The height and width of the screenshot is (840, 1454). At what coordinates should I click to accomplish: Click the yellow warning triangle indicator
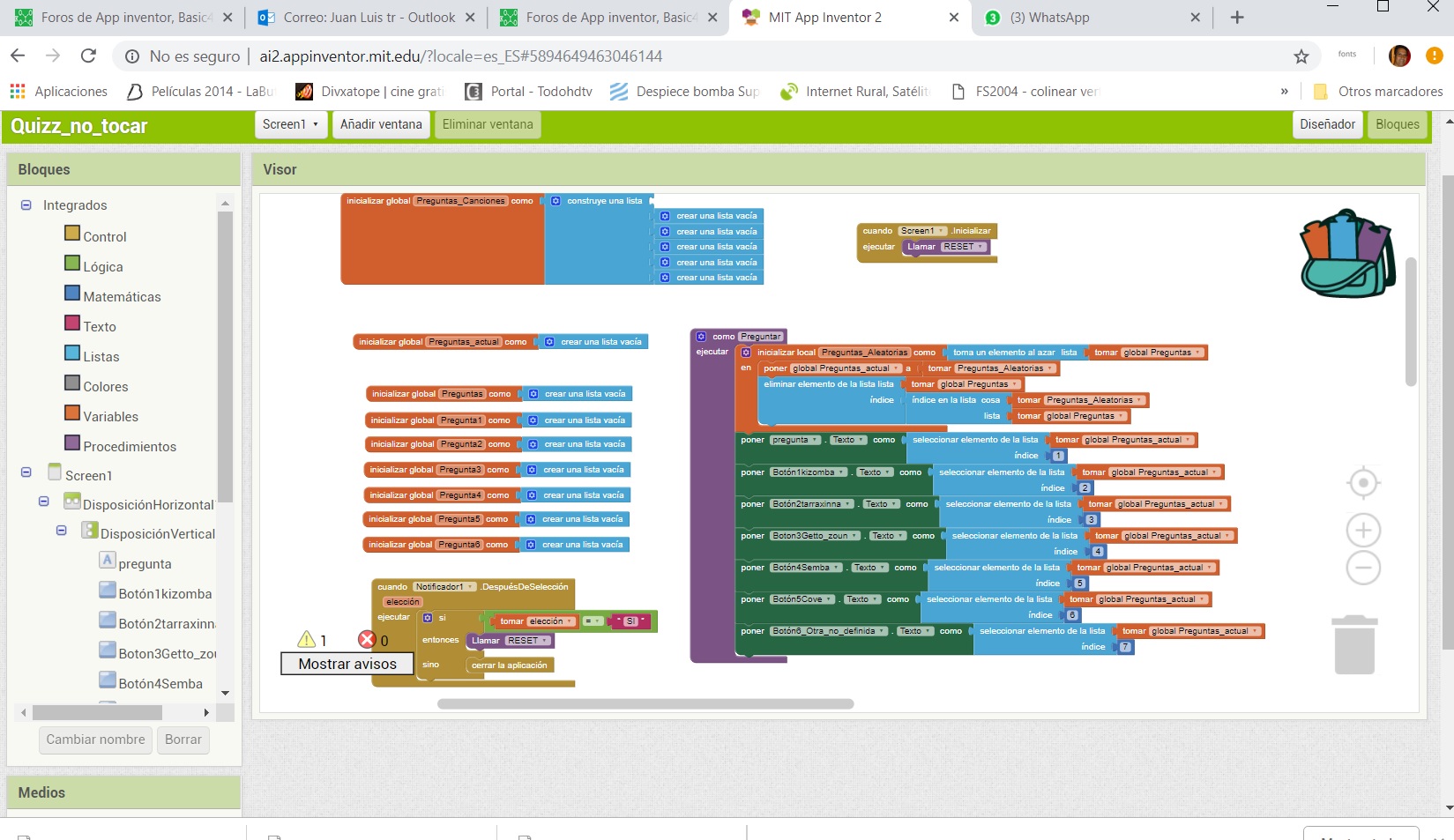click(307, 640)
